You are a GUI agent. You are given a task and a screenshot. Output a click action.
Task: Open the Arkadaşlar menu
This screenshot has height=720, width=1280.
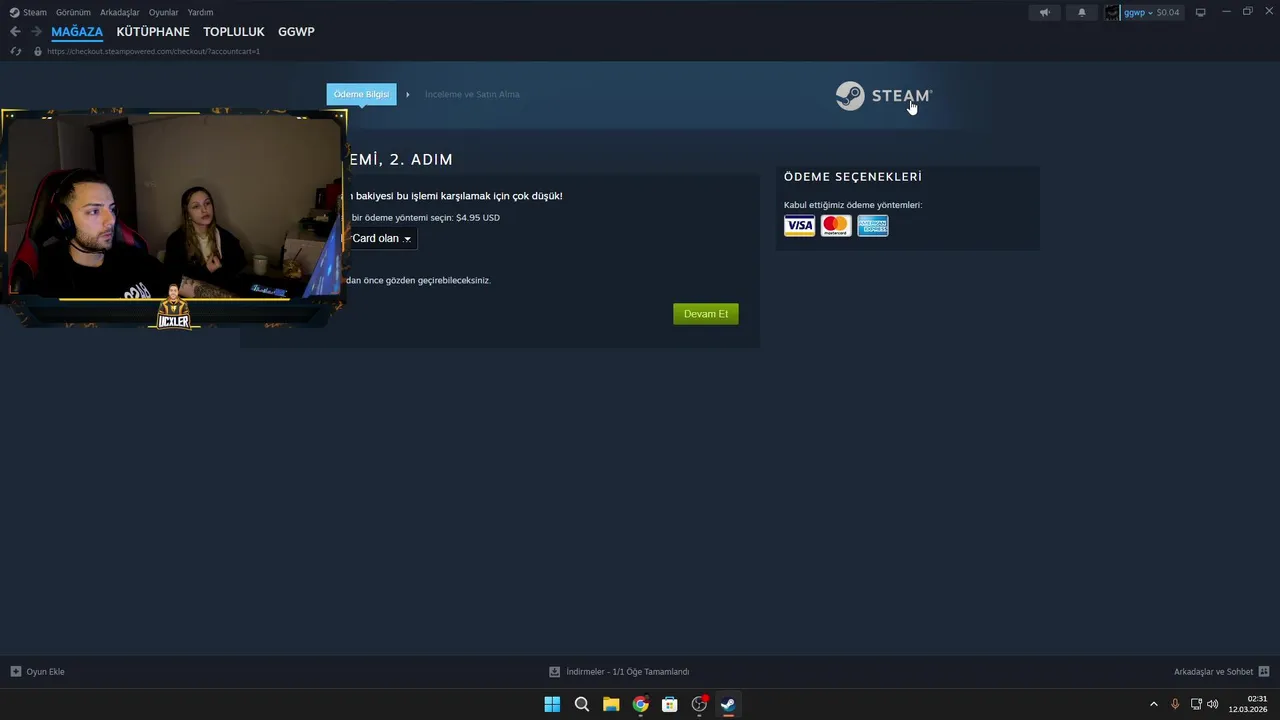[x=120, y=12]
